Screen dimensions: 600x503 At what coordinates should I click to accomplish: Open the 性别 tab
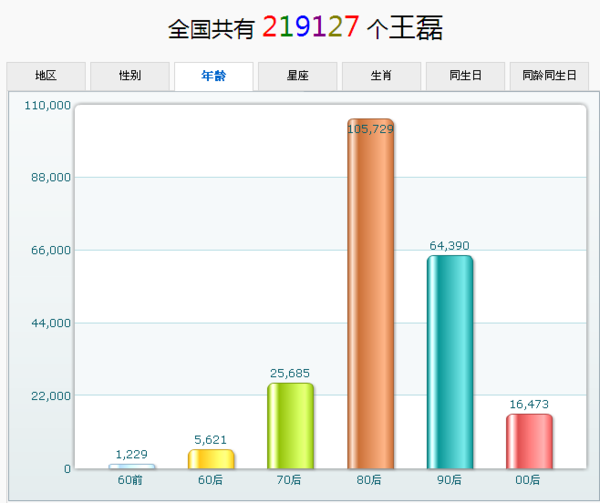coord(130,76)
